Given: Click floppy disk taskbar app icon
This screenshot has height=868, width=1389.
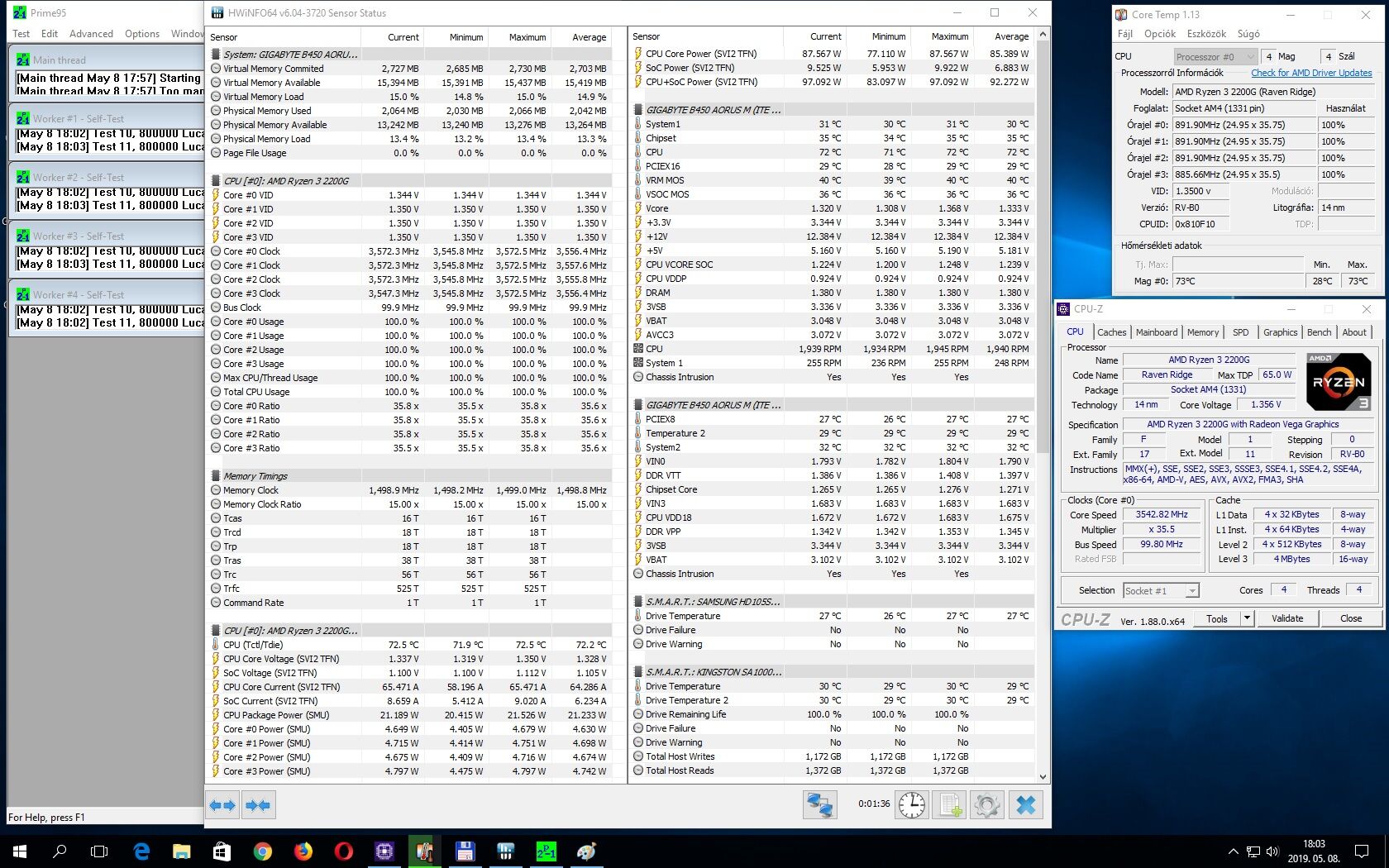Looking at the screenshot, I should (465, 851).
